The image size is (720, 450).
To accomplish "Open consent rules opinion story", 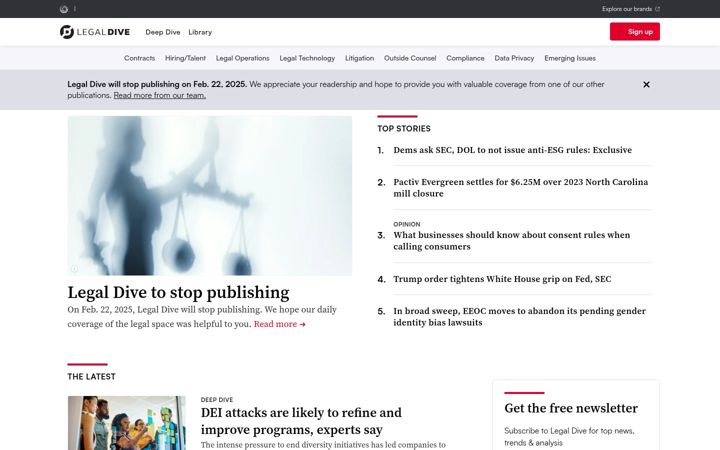I will click(x=512, y=241).
